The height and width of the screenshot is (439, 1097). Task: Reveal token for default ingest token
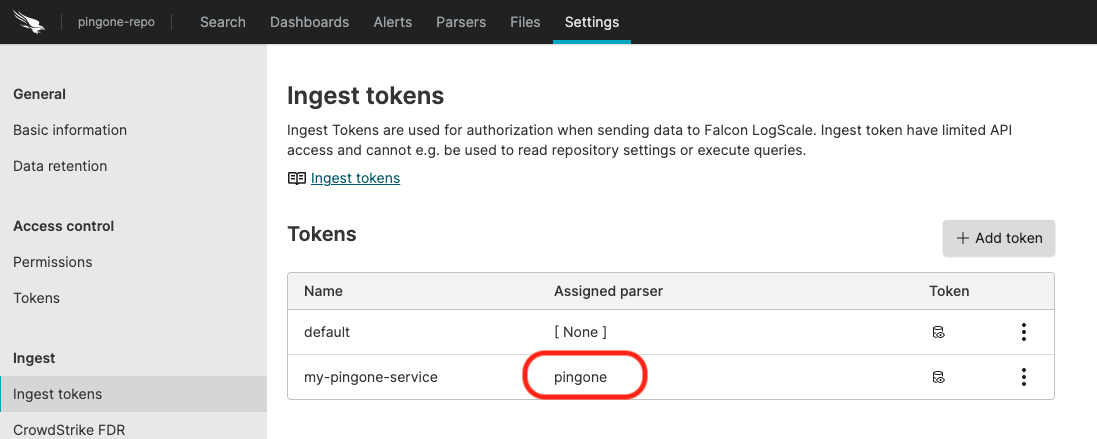[x=938, y=332]
